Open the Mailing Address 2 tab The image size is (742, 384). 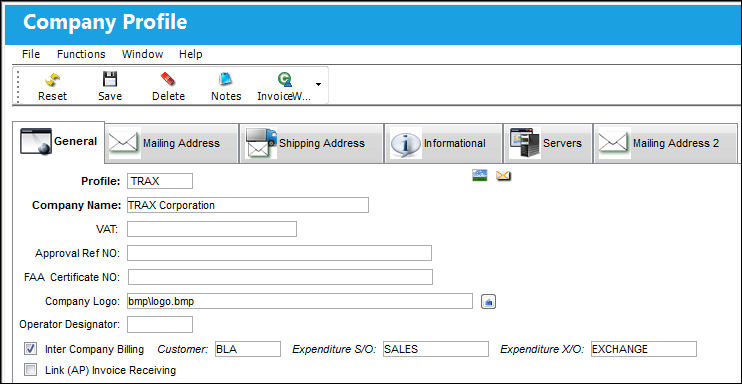click(665, 143)
